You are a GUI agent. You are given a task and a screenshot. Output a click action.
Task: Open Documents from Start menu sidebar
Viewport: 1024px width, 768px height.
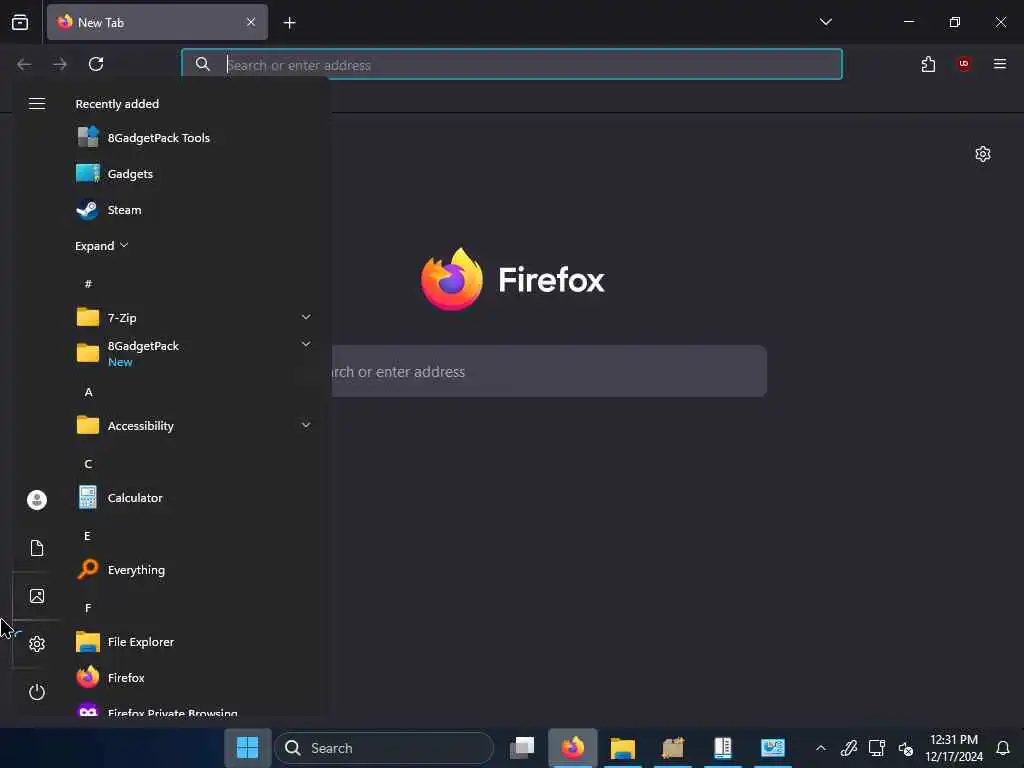[37, 548]
